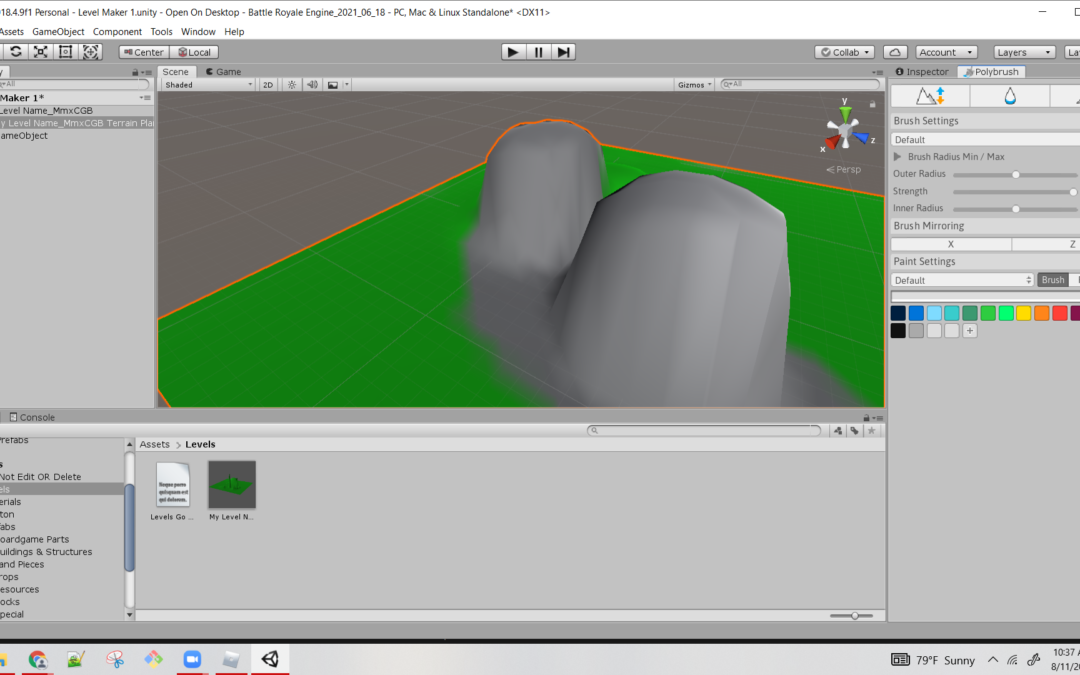Select the Brush paint mode button
The image size is (1080, 675).
[x=1052, y=280]
